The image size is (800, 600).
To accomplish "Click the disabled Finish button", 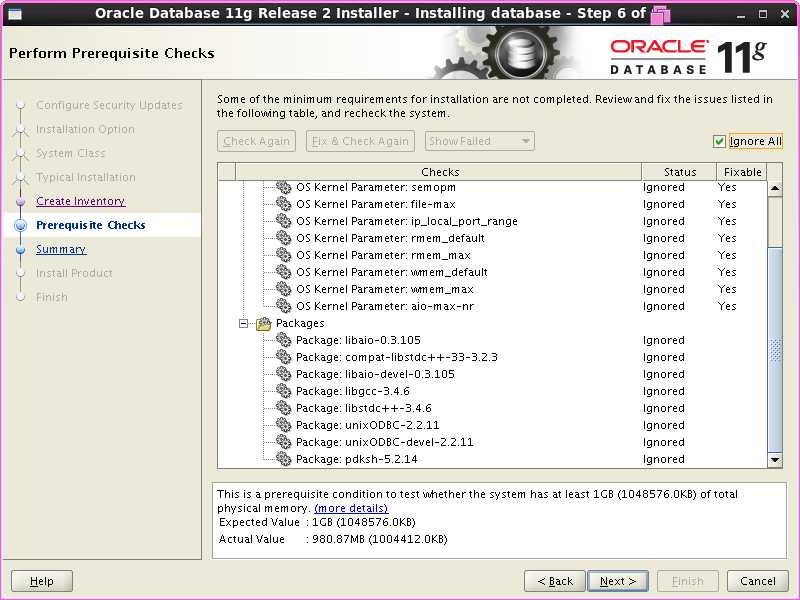I will (688, 581).
